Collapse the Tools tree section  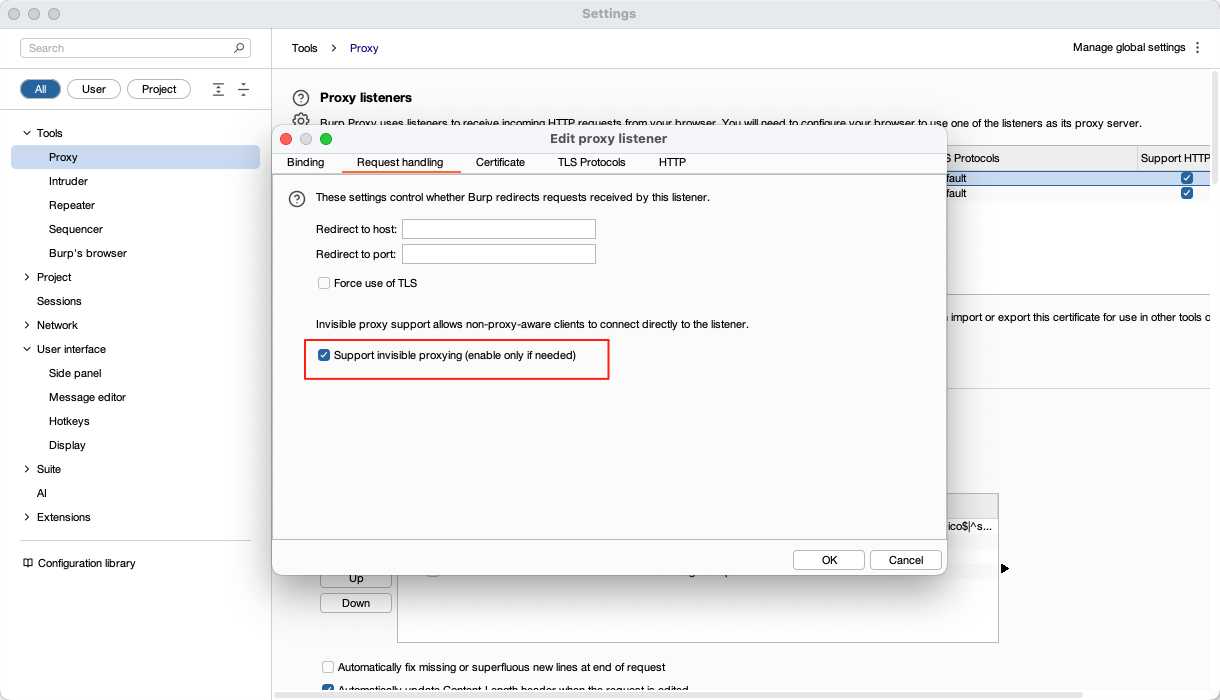(26, 133)
